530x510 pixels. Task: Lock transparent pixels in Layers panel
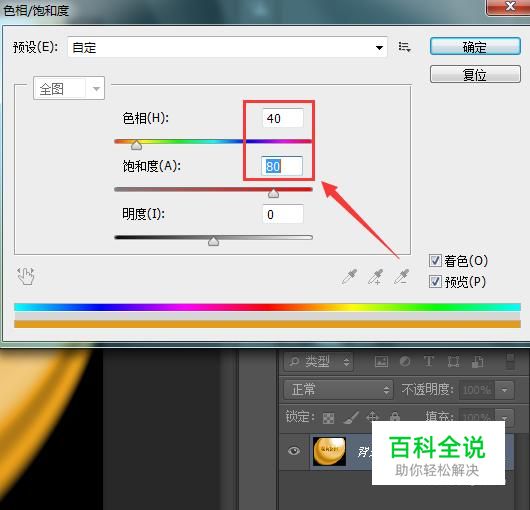click(x=328, y=418)
